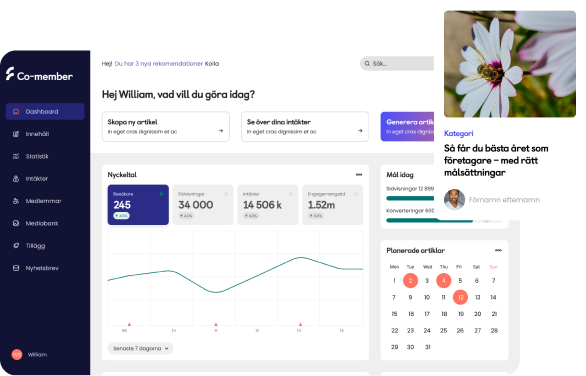Click the search magnifier icon
586x376 pixels.
[367, 64]
